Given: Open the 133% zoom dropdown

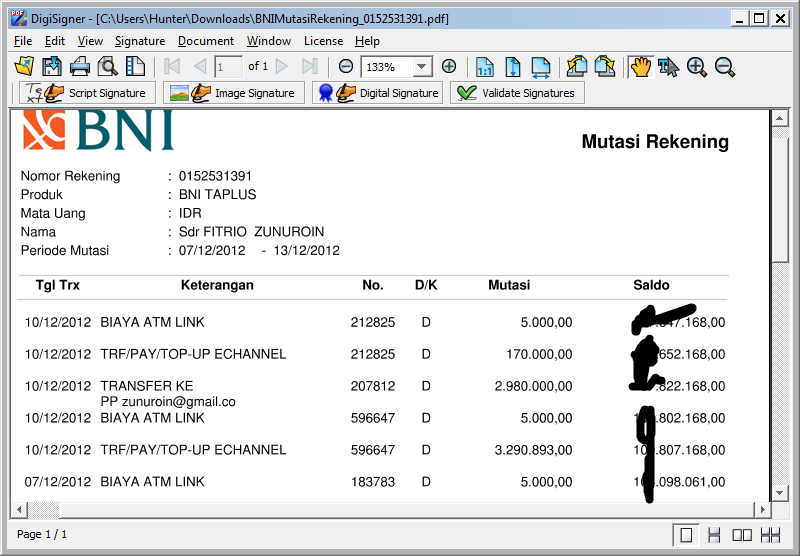Looking at the screenshot, I should point(421,67).
